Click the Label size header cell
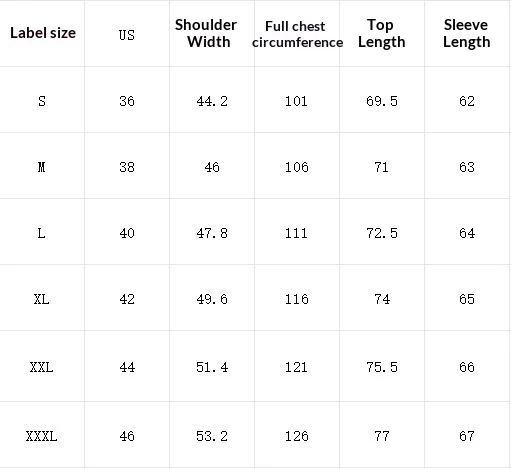Screen dimensions: 511x469 43,33
